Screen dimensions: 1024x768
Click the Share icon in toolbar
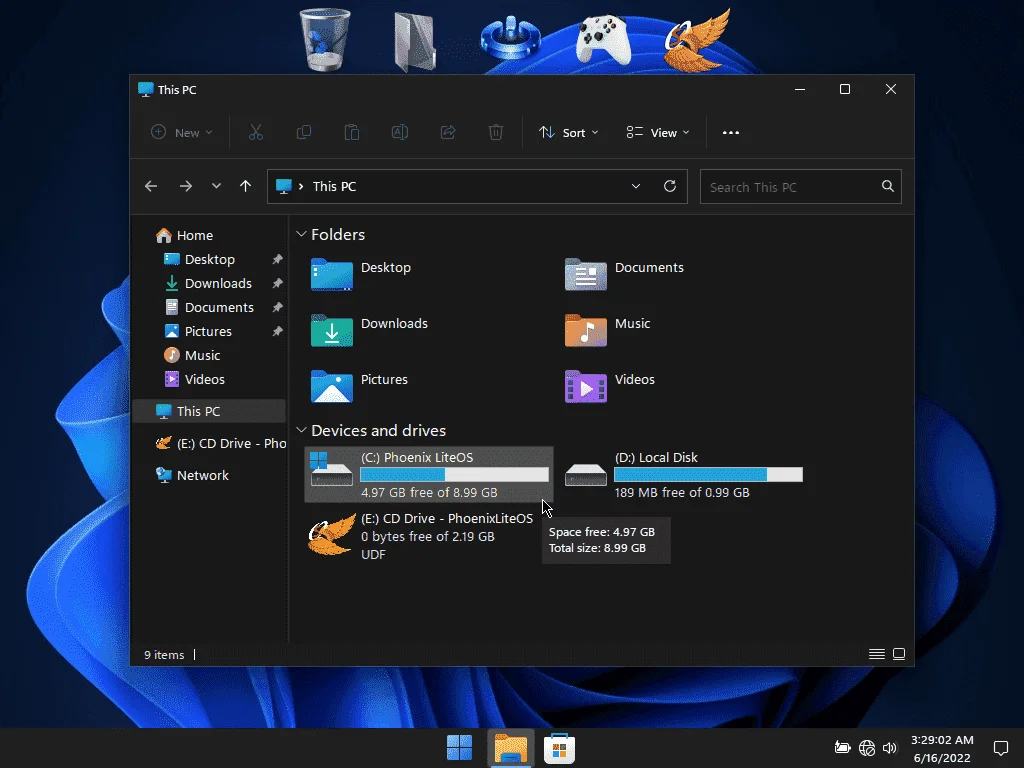[448, 133]
